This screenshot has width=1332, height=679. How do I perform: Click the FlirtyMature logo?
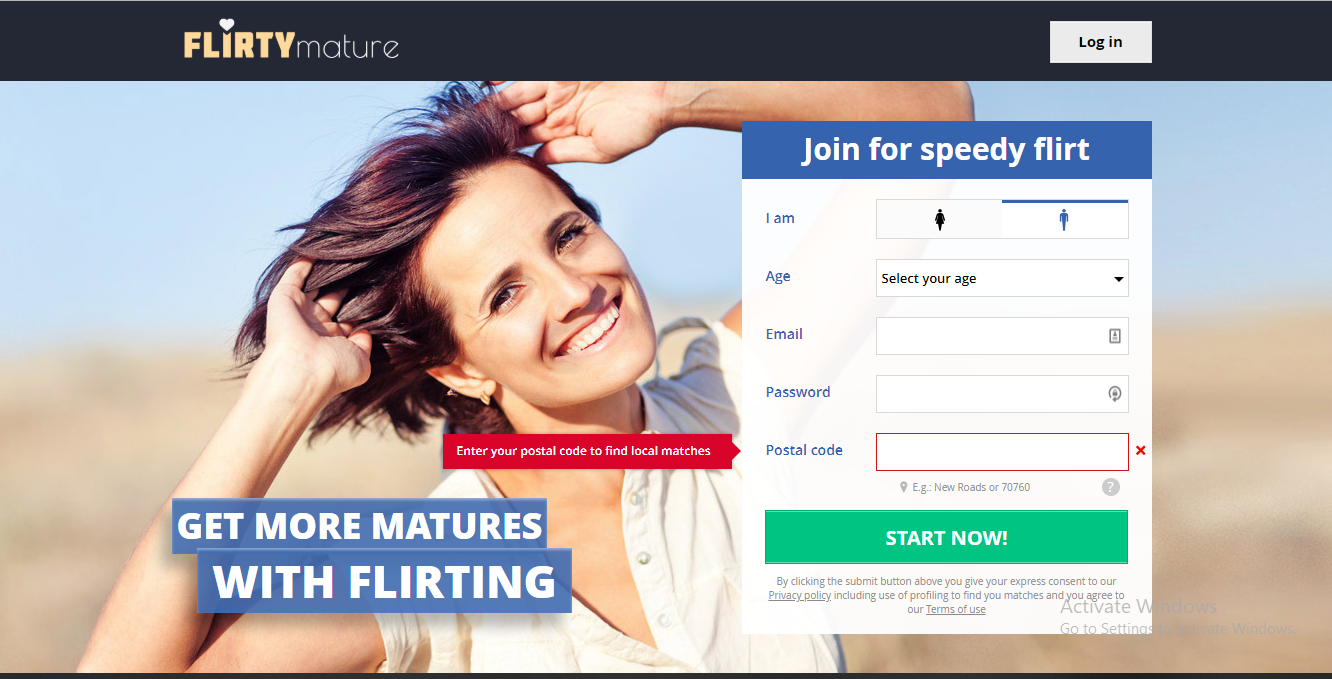click(291, 42)
